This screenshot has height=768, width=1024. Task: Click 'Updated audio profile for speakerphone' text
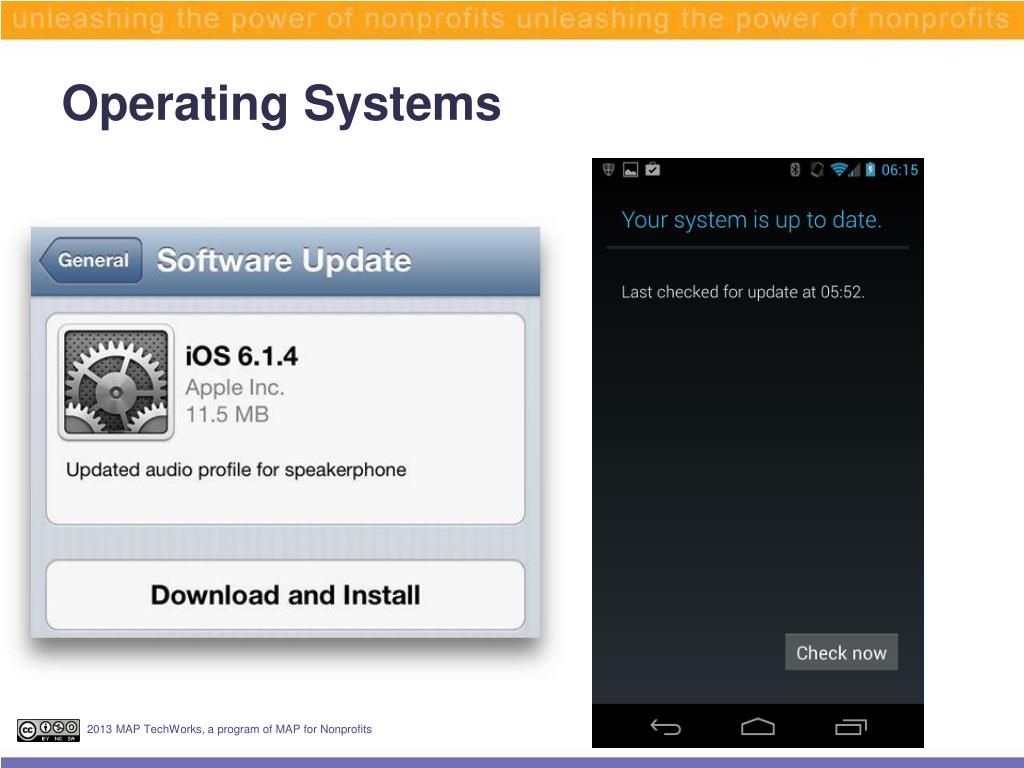(x=236, y=470)
